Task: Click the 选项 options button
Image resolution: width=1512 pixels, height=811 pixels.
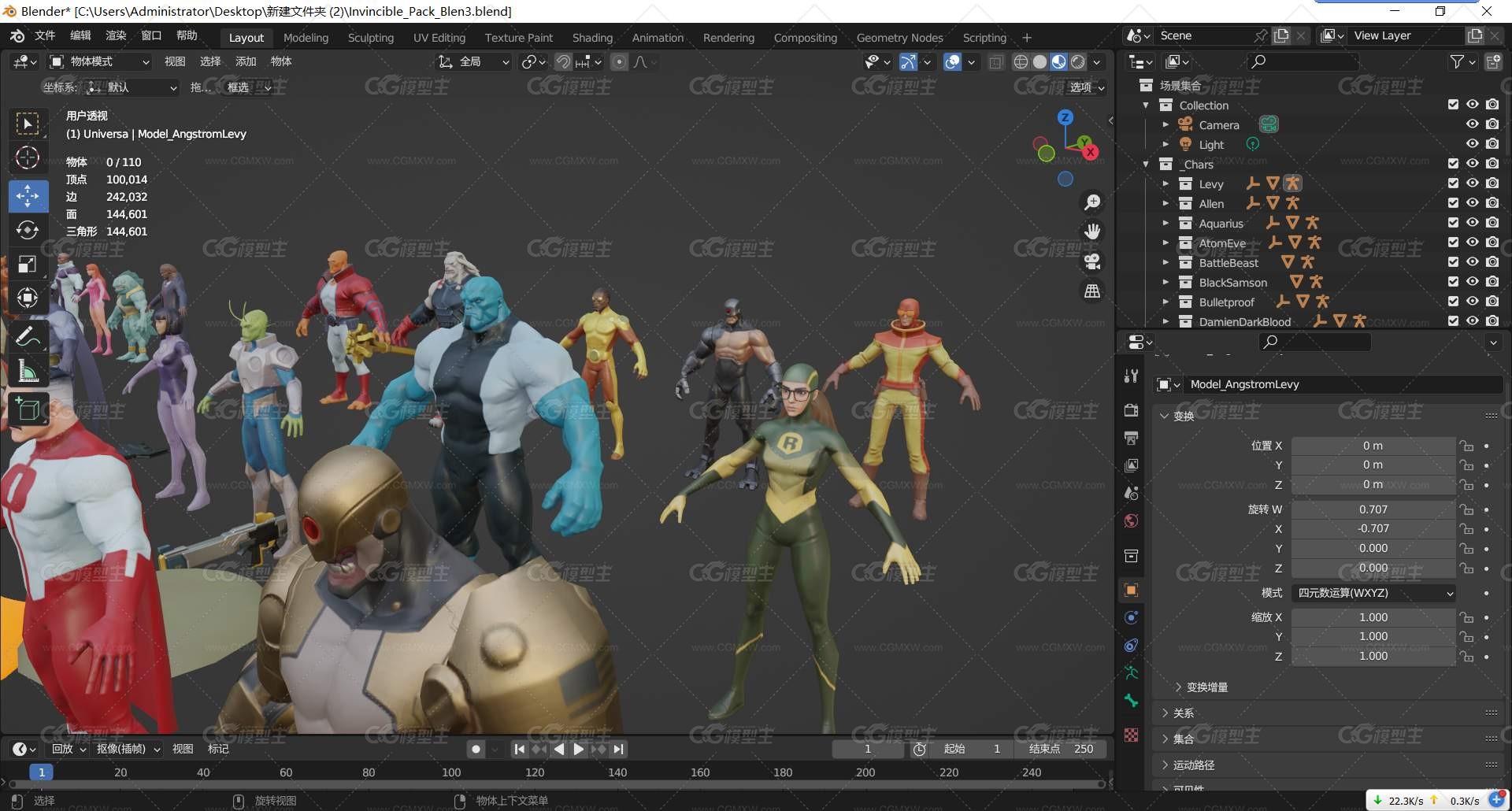Action: [x=1086, y=87]
